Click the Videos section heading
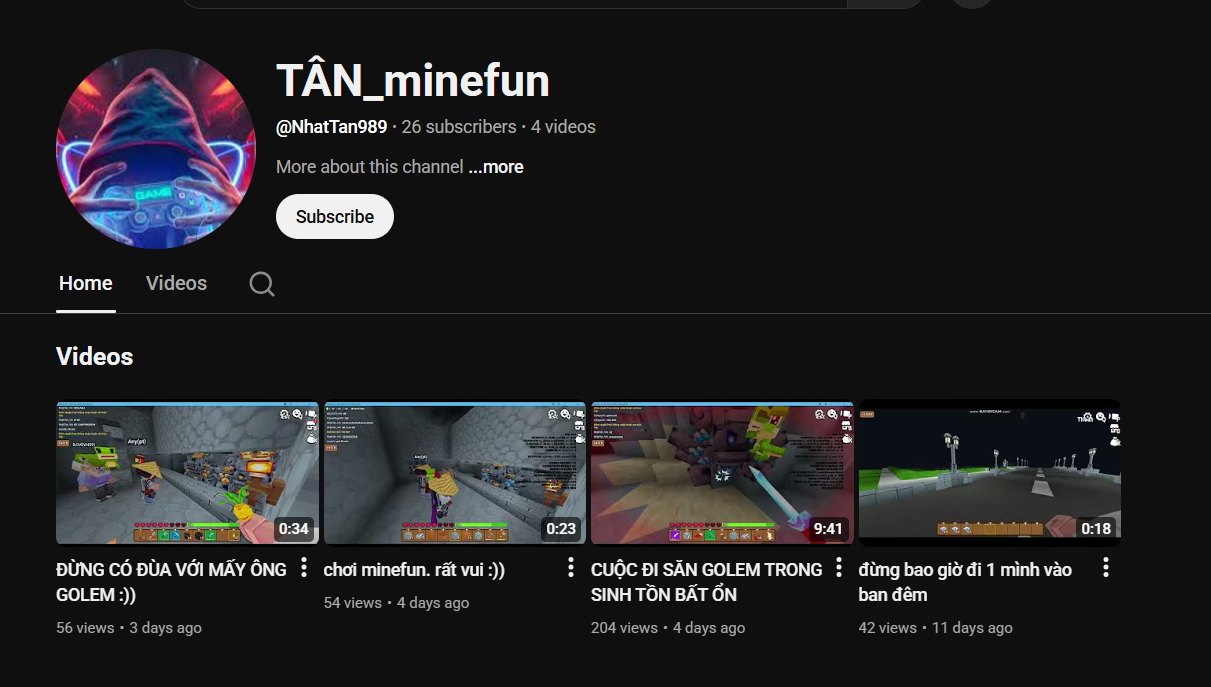The width and height of the screenshot is (1211, 687). (95, 357)
